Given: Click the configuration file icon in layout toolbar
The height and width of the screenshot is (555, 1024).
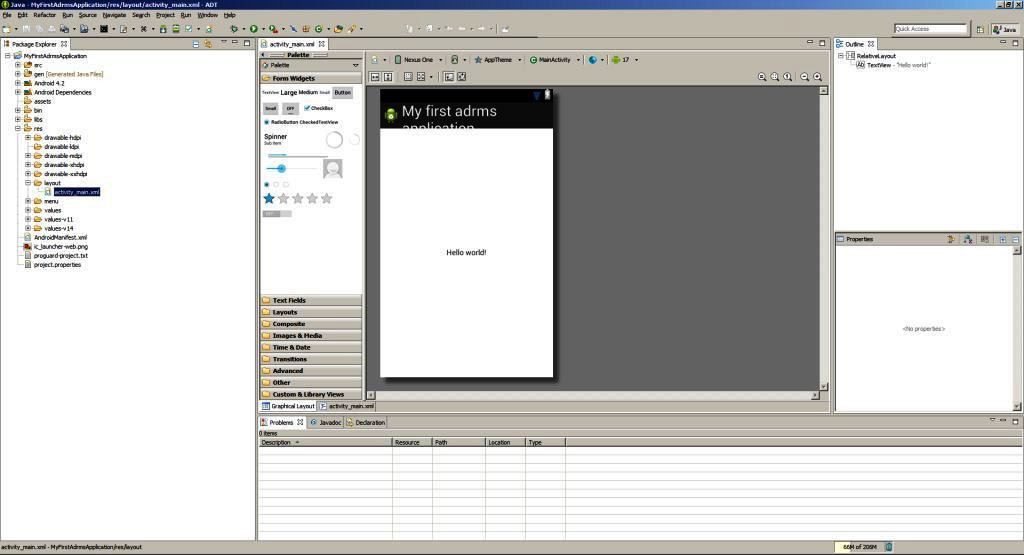Looking at the screenshot, I should [375, 59].
